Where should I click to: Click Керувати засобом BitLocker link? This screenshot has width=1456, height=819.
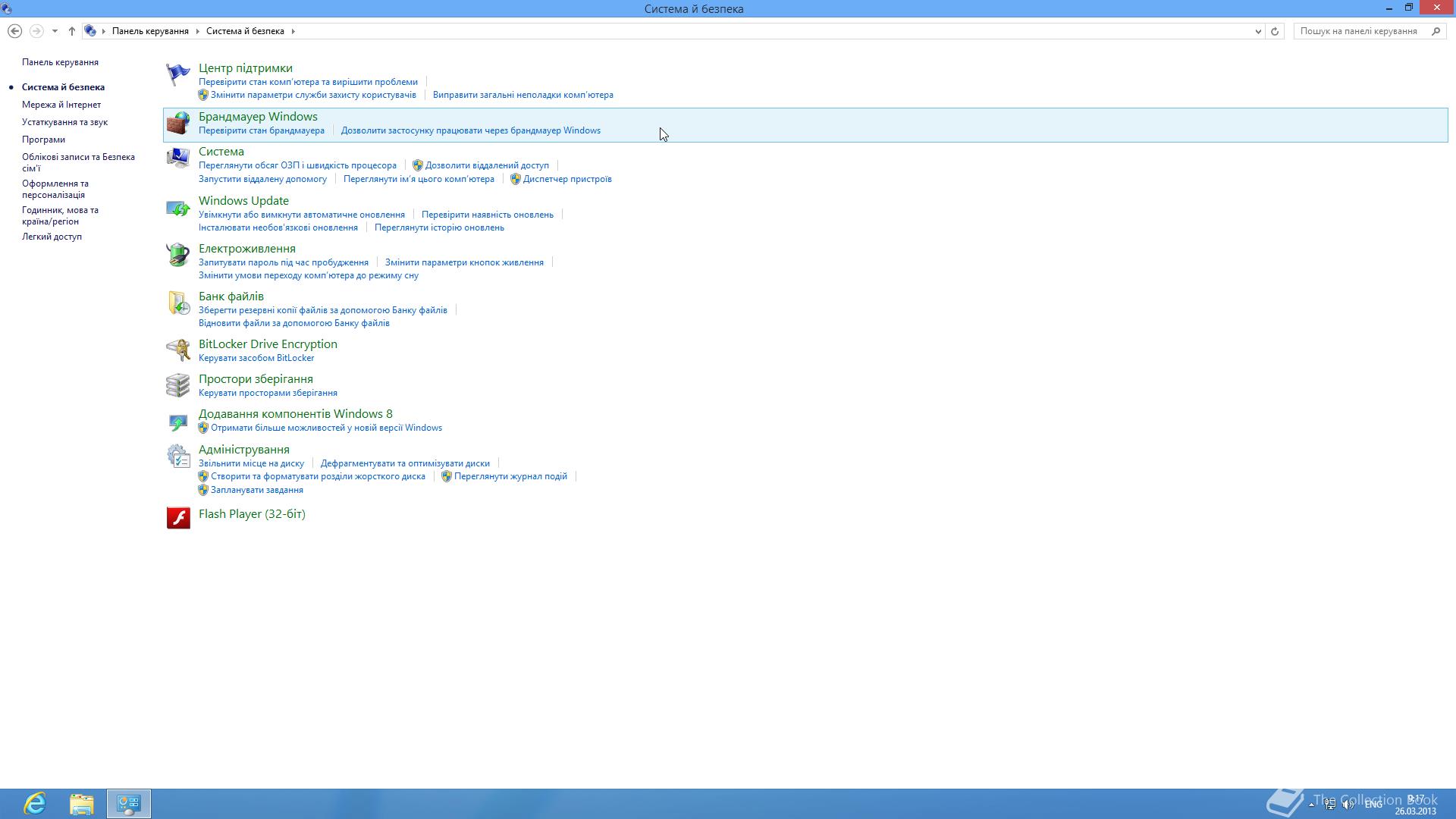256,358
